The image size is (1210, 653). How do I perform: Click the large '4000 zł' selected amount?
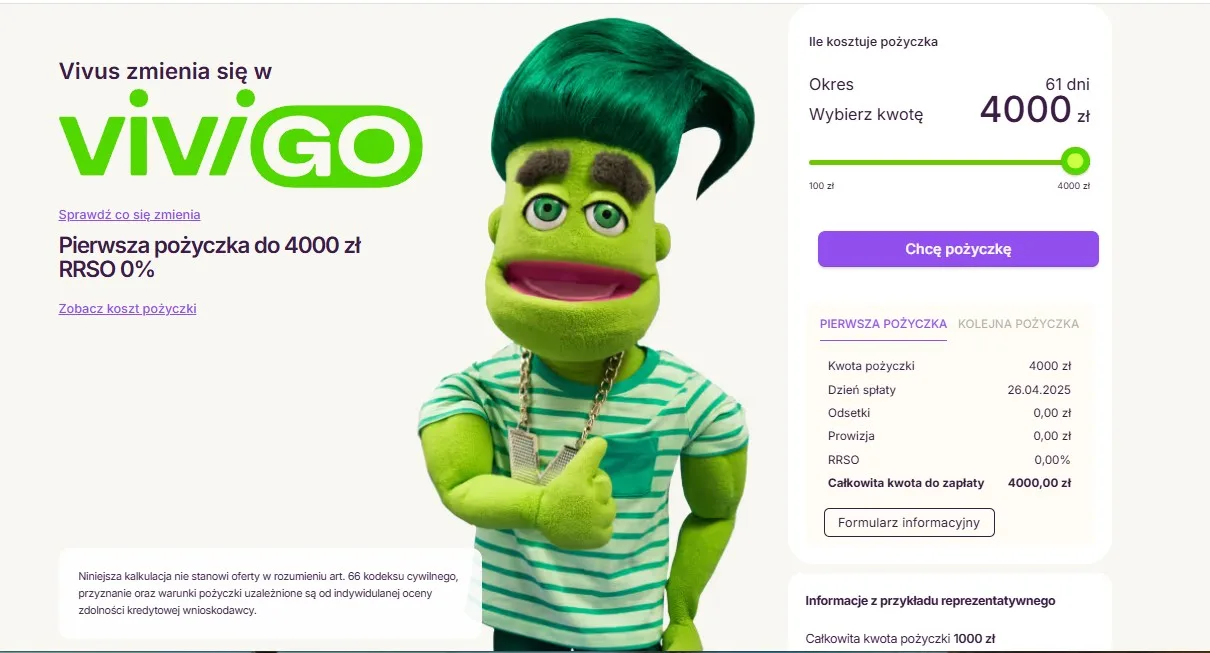(x=1034, y=110)
